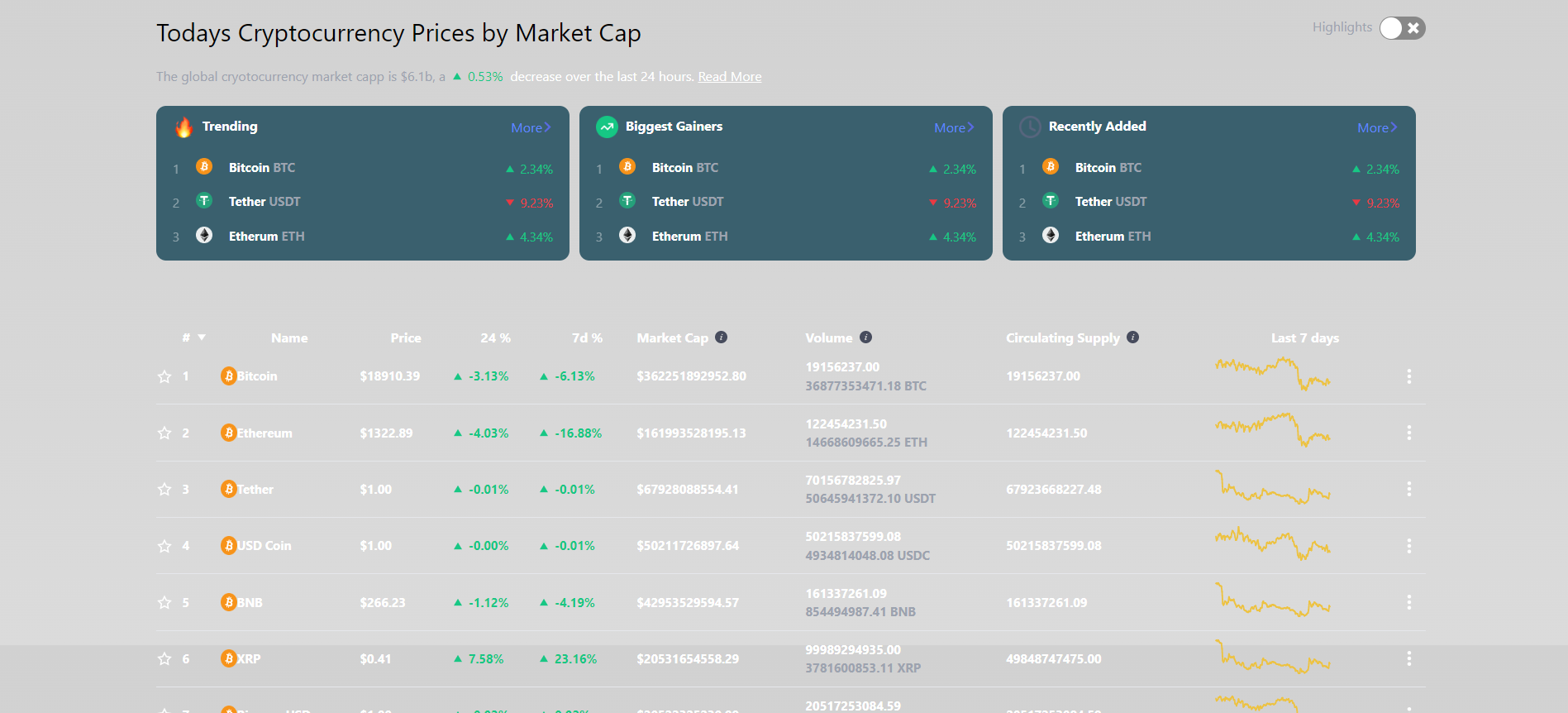The width and height of the screenshot is (1568, 713).
Task: Click Tether coin icon in Trending card
Action: 204,200
